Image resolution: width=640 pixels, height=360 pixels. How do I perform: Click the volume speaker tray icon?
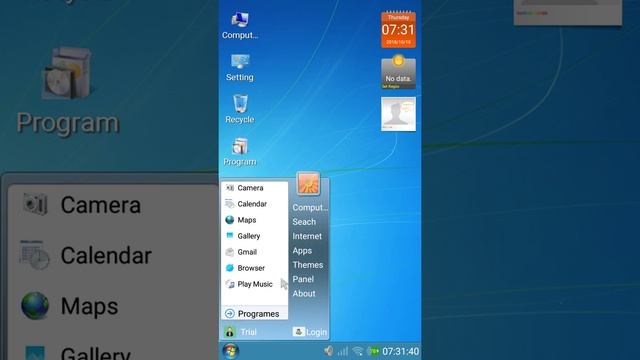click(x=329, y=351)
